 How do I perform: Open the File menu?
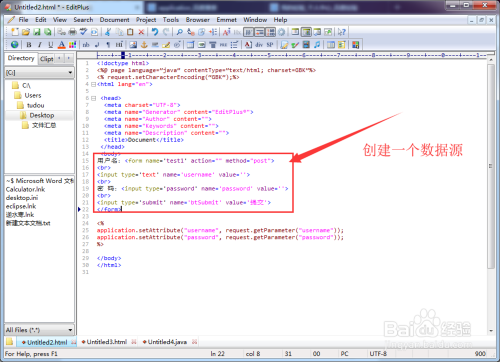pos(23,20)
